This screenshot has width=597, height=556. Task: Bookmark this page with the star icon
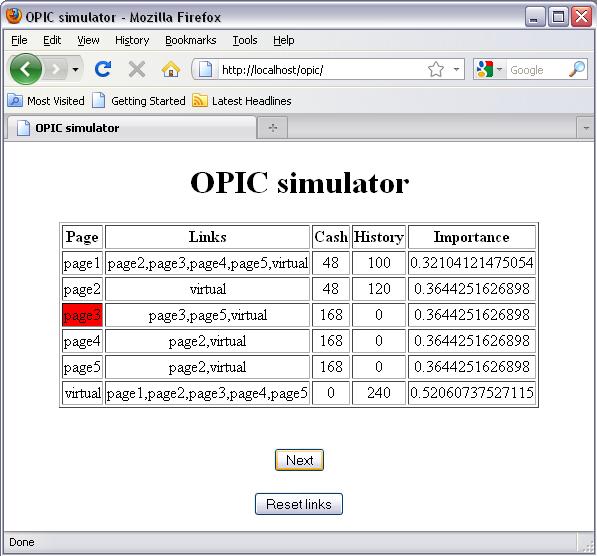tap(436, 69)
